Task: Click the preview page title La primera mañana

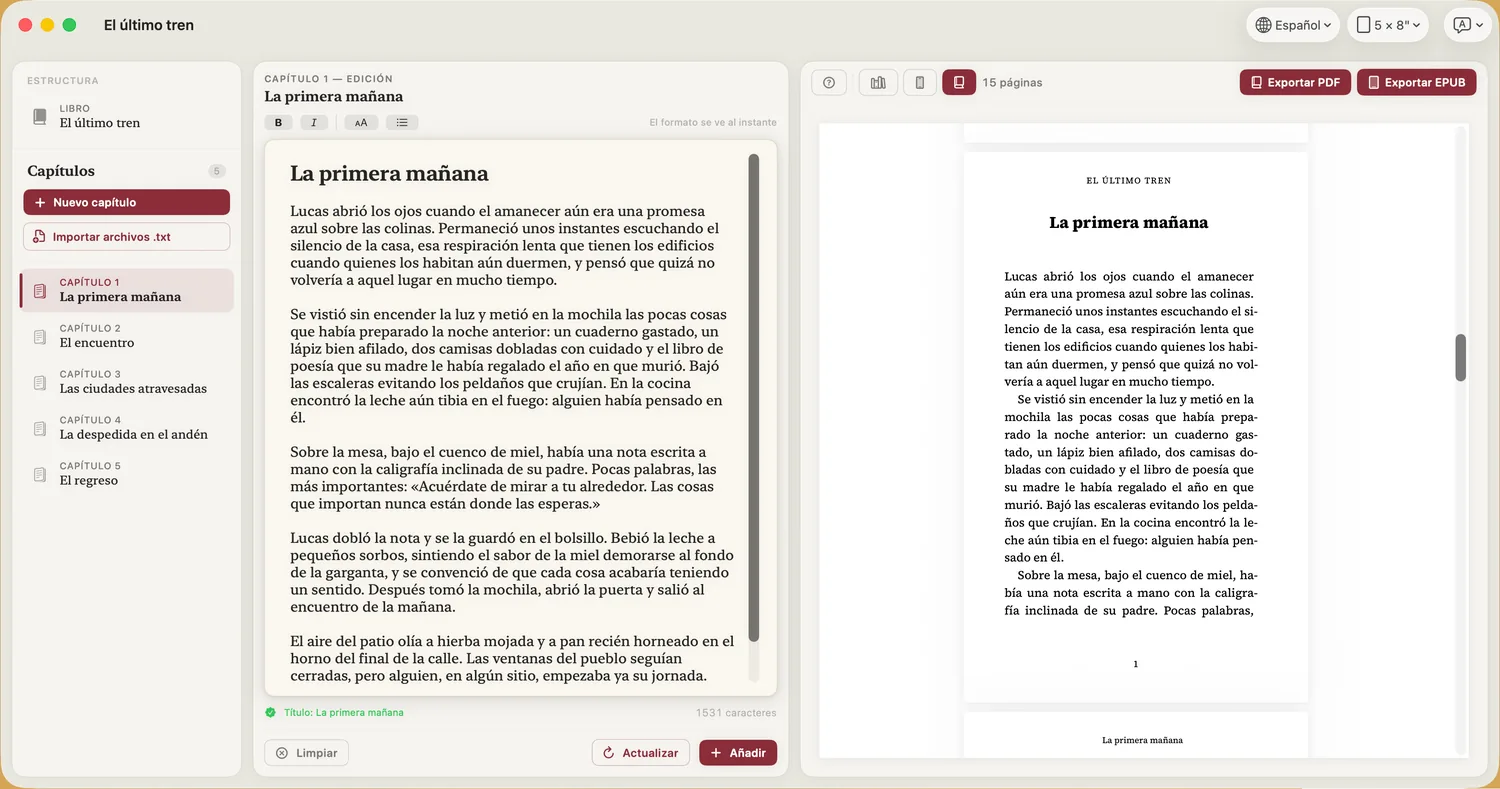Action: 1128,223
